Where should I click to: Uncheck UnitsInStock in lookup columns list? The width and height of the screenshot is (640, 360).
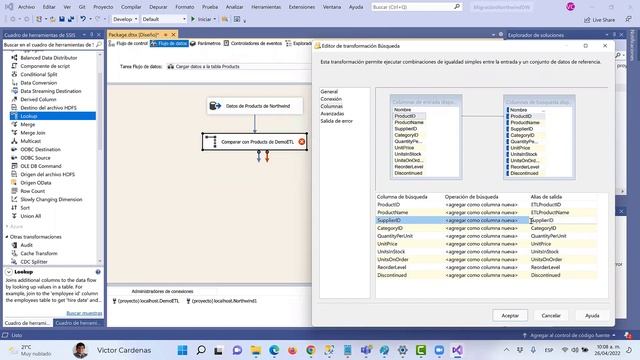[x=508, y=154]
